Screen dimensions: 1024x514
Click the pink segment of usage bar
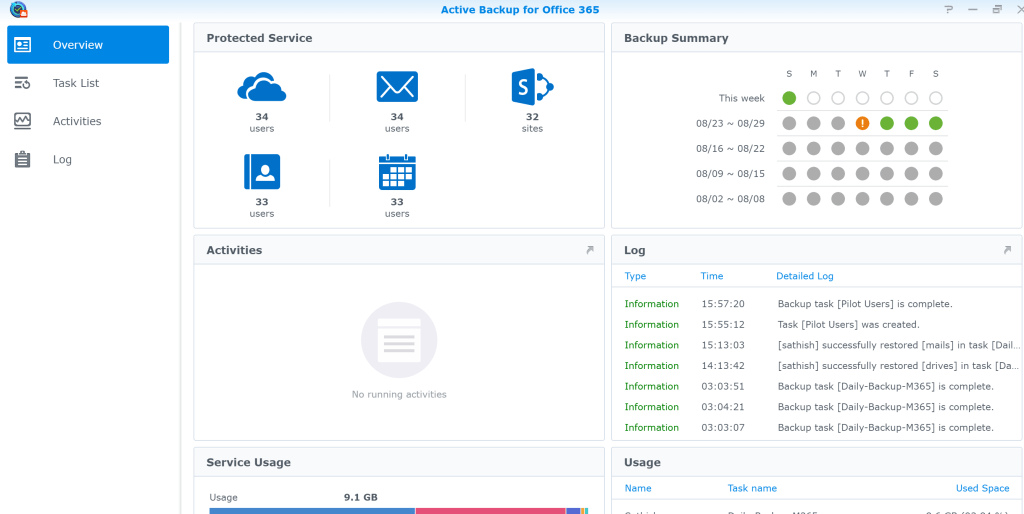[490, 510]
